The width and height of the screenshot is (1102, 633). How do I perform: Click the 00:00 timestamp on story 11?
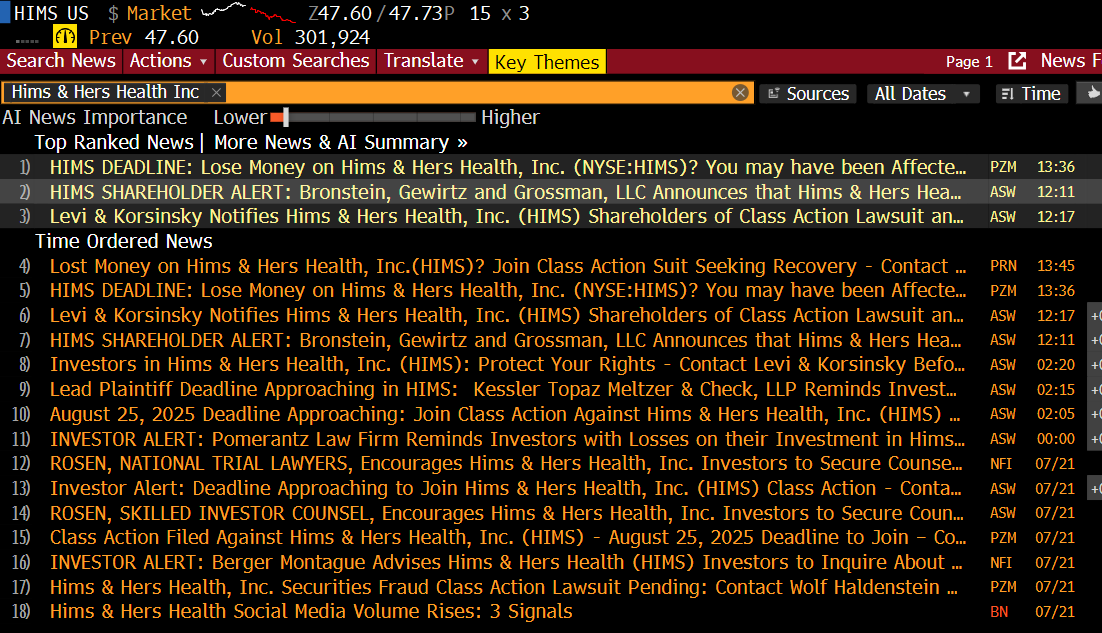1056,439
